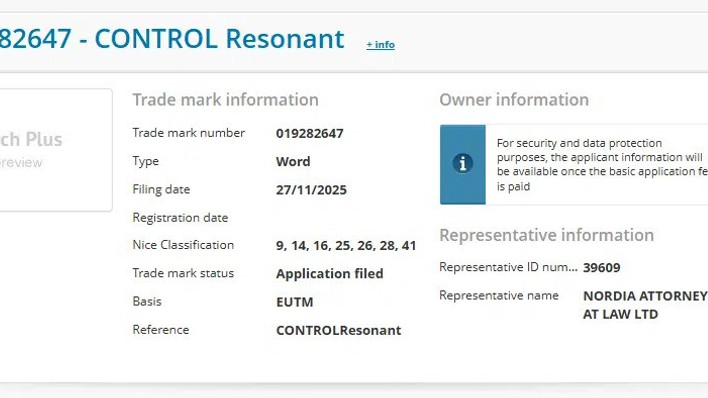The image size is (708, 398).
Task: Select the CONTROLResonant reference value
Action: point(338,330)
